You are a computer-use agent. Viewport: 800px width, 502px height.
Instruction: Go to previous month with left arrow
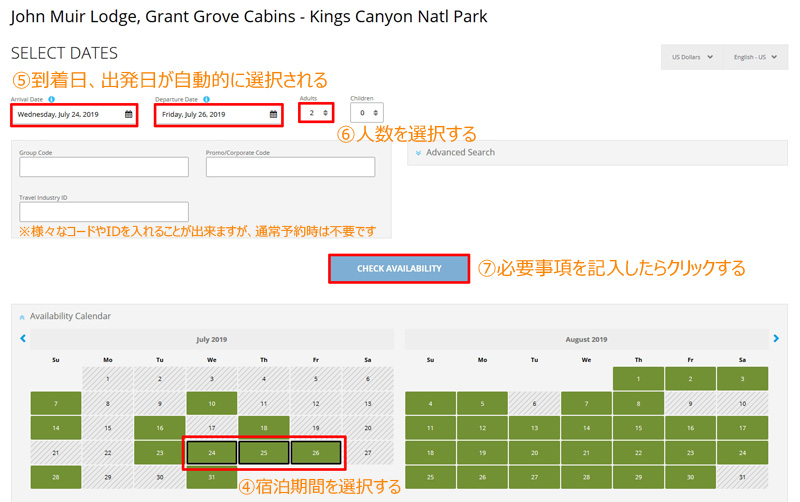[23, 338]
